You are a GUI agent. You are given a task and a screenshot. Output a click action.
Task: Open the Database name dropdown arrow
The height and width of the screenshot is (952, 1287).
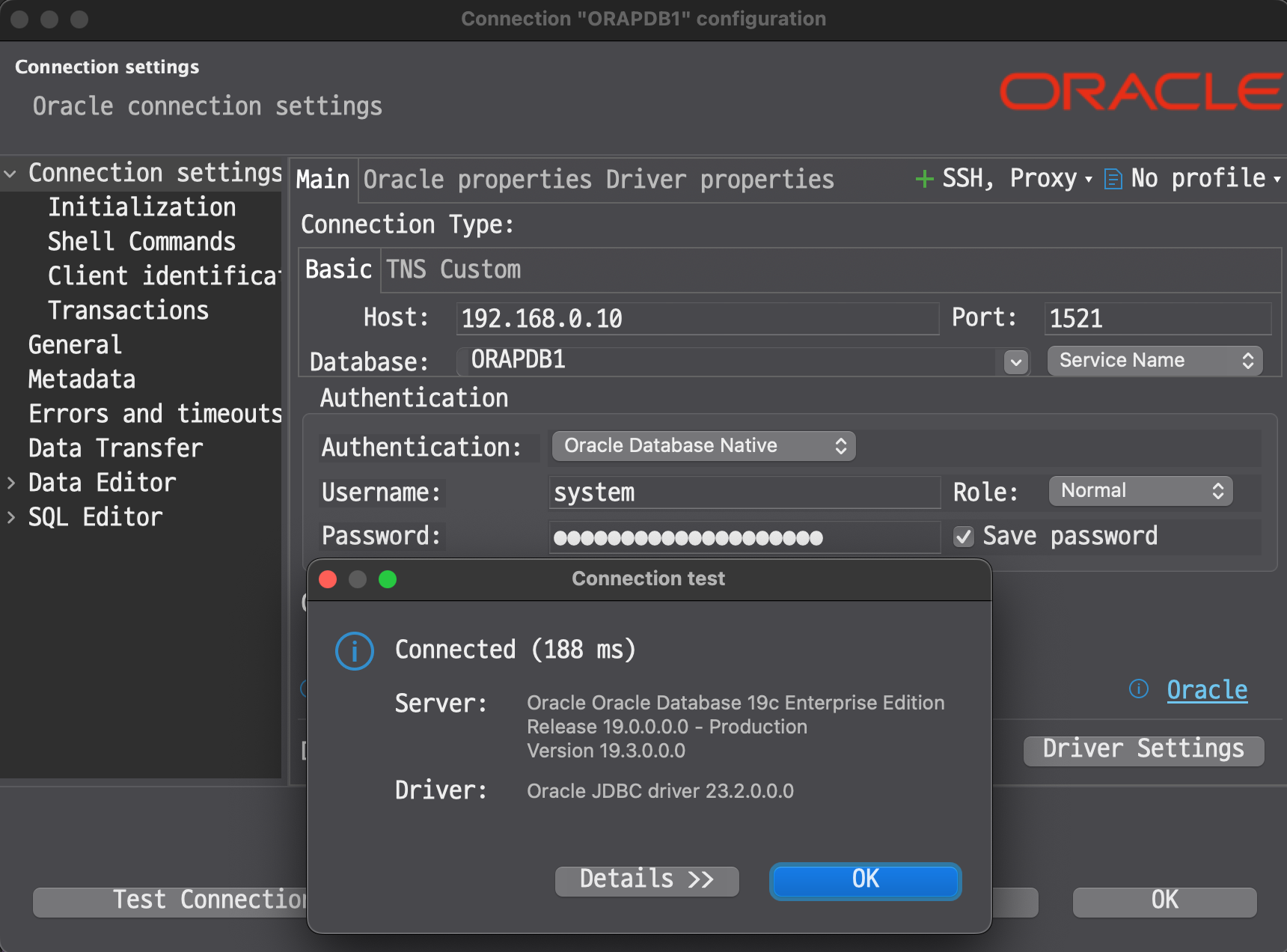pos(1016,362)
